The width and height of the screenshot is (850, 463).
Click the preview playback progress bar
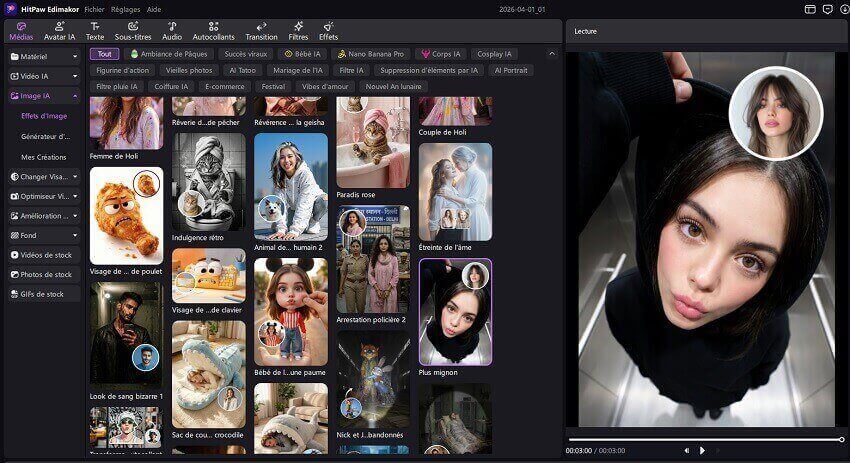click(x=705, y=439)
